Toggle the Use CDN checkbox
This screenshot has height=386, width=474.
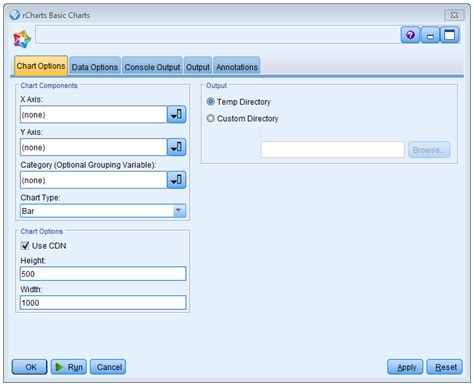coord(25,246)
